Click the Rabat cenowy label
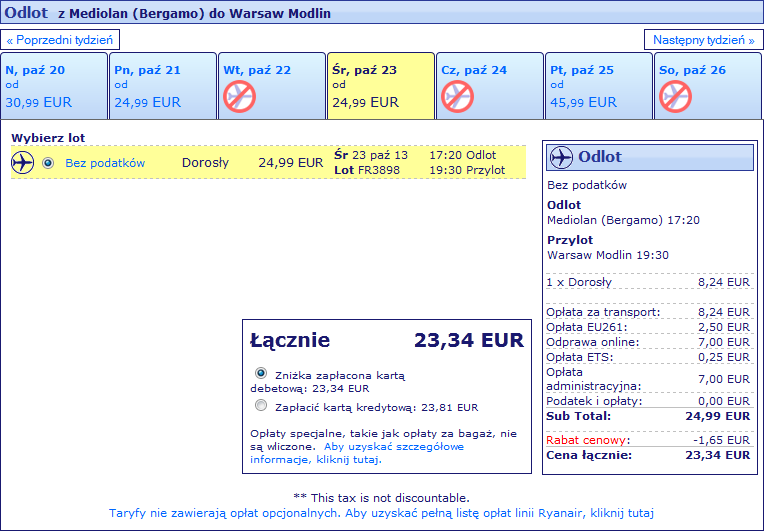Image resolution: width=765 pixels, height=532 pixels. coord(586,440)
